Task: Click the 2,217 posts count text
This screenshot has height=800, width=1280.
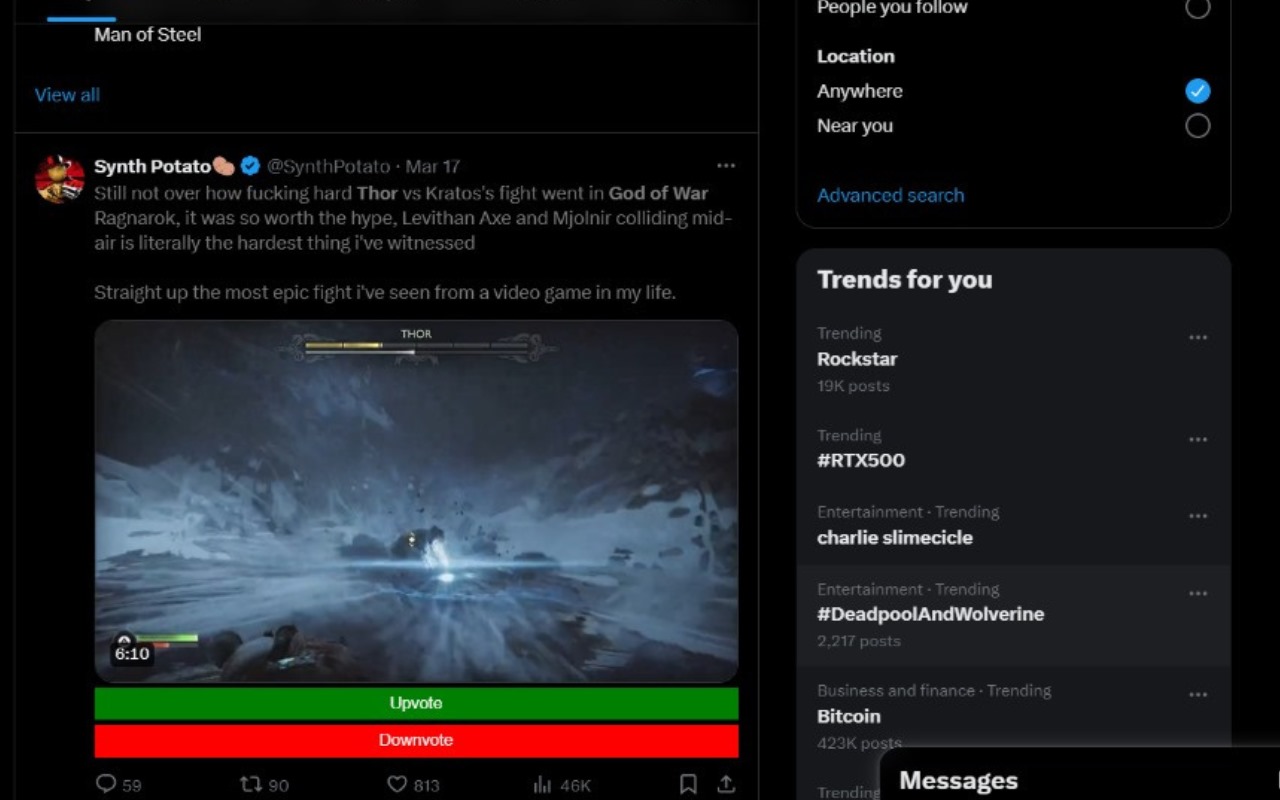Action: (x=859, y=641)
